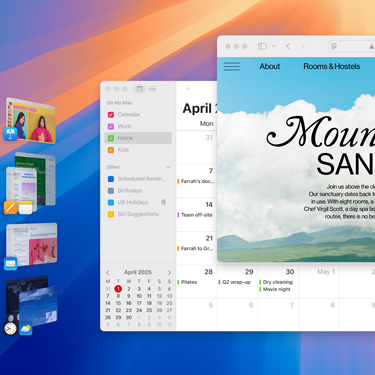Open the Mail app icon in Stage Manager
Image resolution: width=375 pixels, height=375 pixels.
(10, 263)
